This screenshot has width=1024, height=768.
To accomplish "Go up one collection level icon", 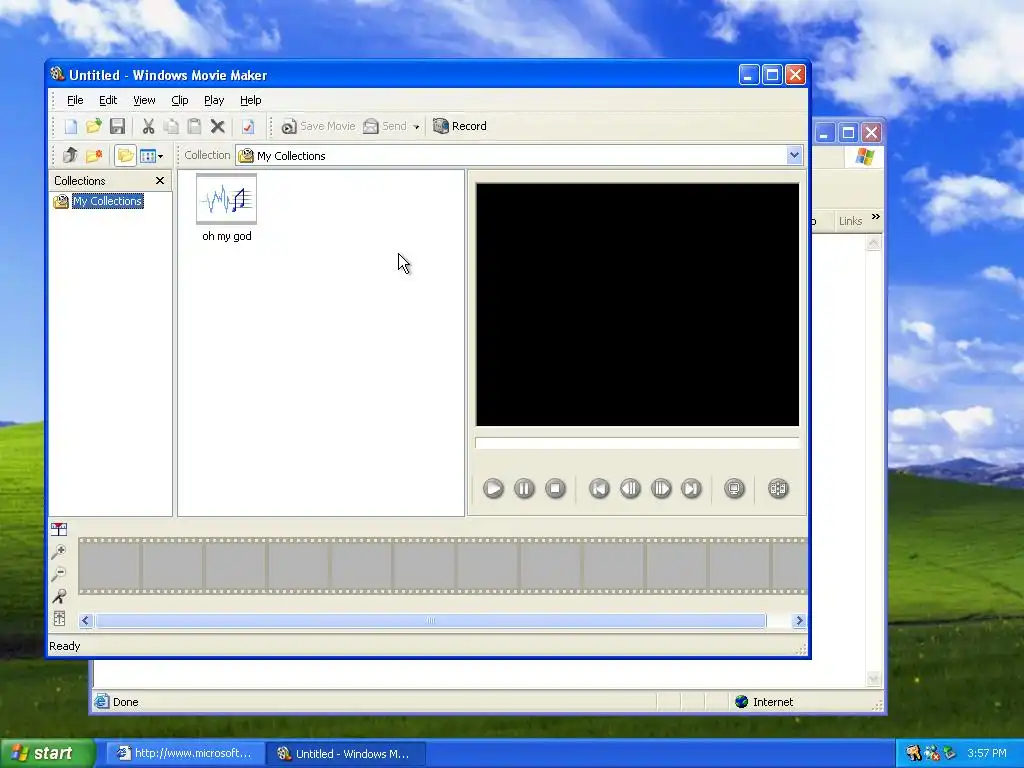I will pyautogui.click(x=71, y=155).
